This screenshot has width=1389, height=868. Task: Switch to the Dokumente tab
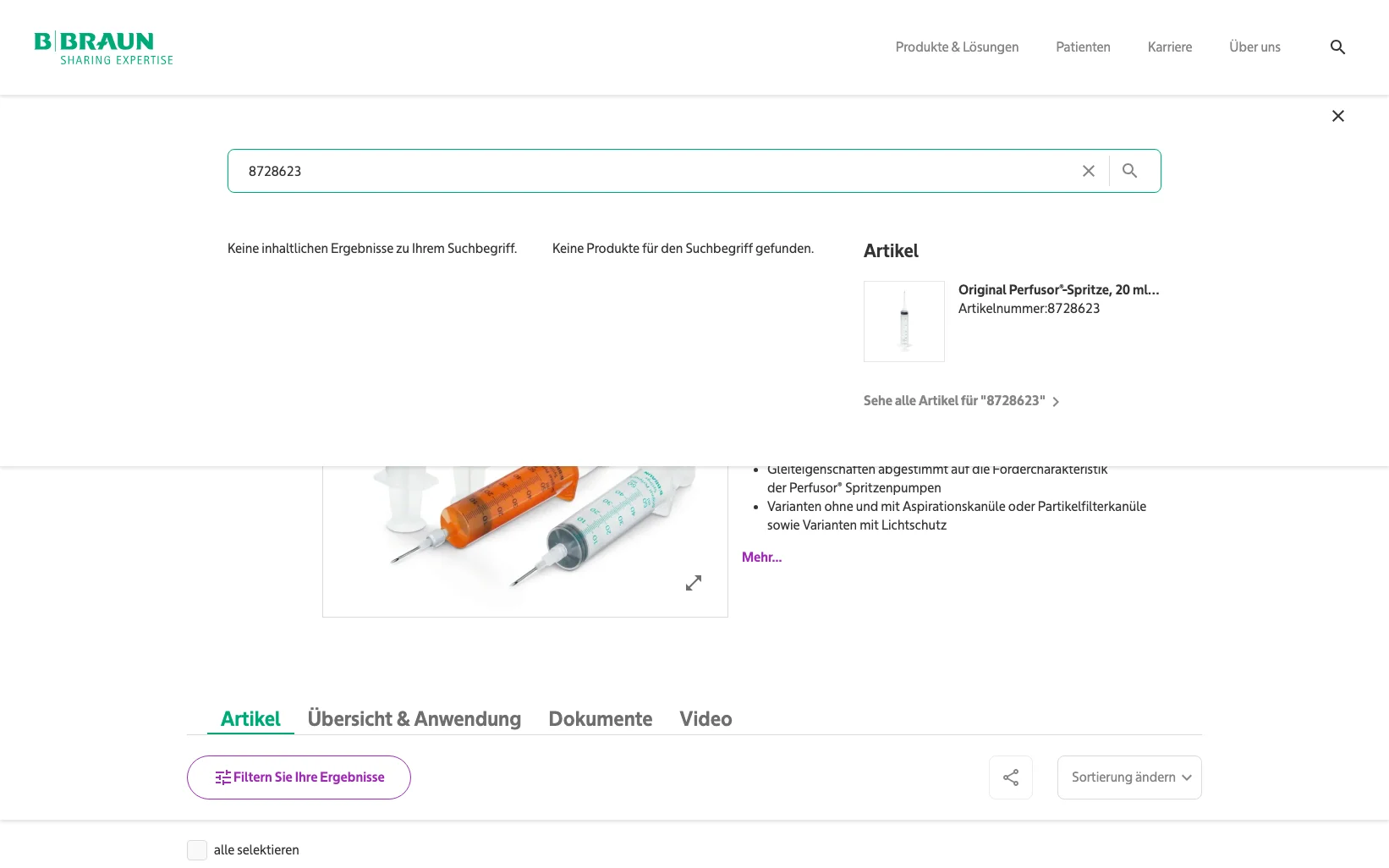[601, 719]
